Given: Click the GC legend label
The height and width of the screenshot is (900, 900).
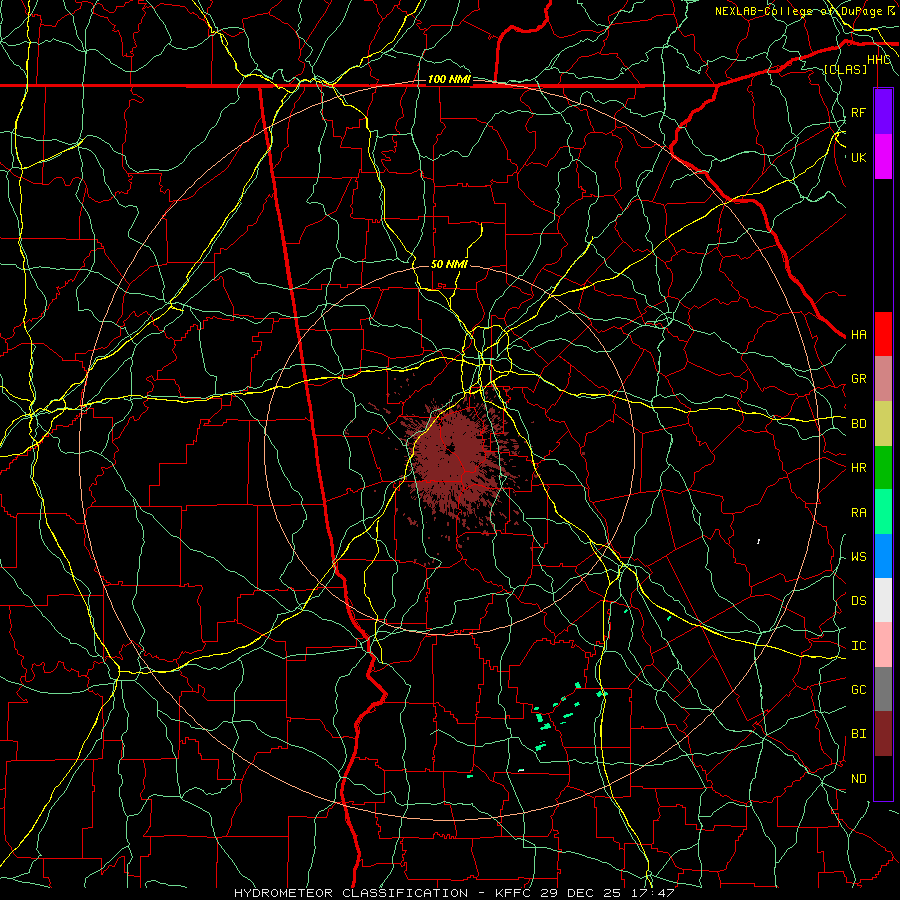Looking at the screenshot, I should (858, 690).
